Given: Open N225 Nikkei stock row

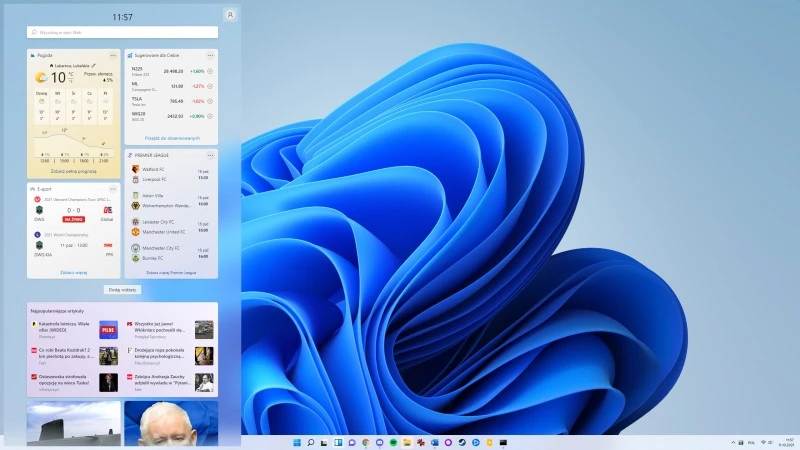Looking at the screenshot, I should click(x=171, y=71).
